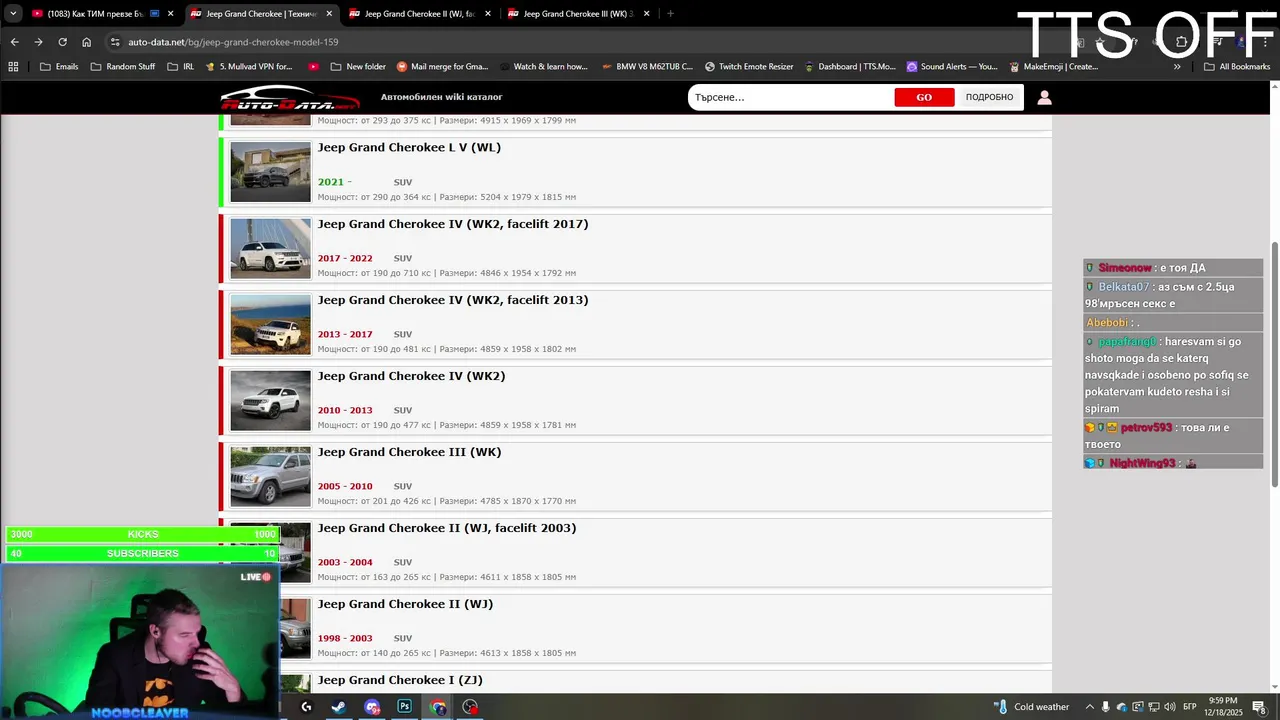
Task: Open the user account icon on Auto-Data
Action: pyautogui.click(x=1044, y=97)
